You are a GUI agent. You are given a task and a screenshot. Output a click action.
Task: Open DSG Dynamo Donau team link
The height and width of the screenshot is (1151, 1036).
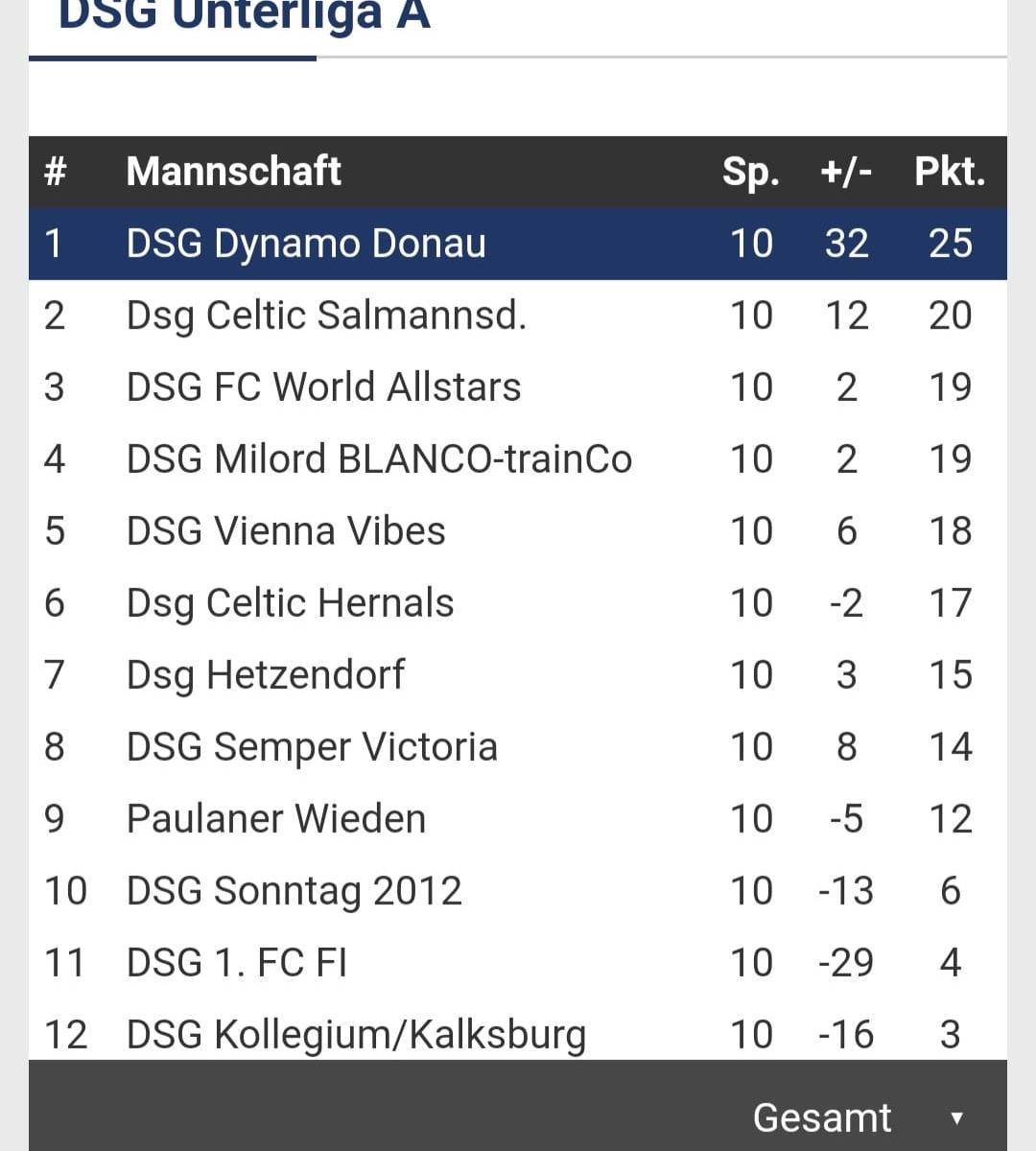[x=306, y=244]
